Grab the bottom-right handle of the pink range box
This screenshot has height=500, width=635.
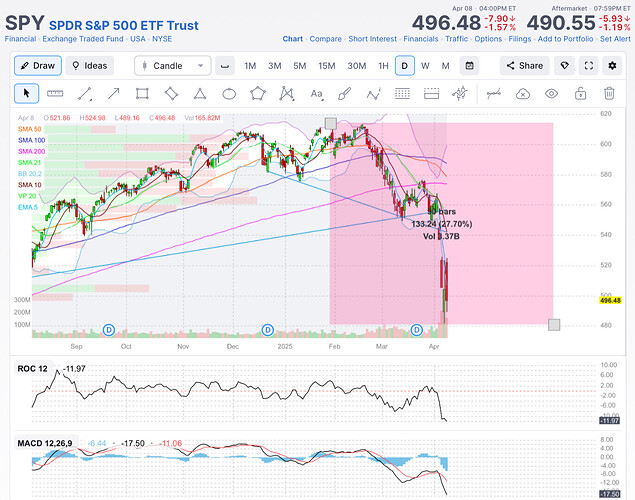(x=554, y=325)
